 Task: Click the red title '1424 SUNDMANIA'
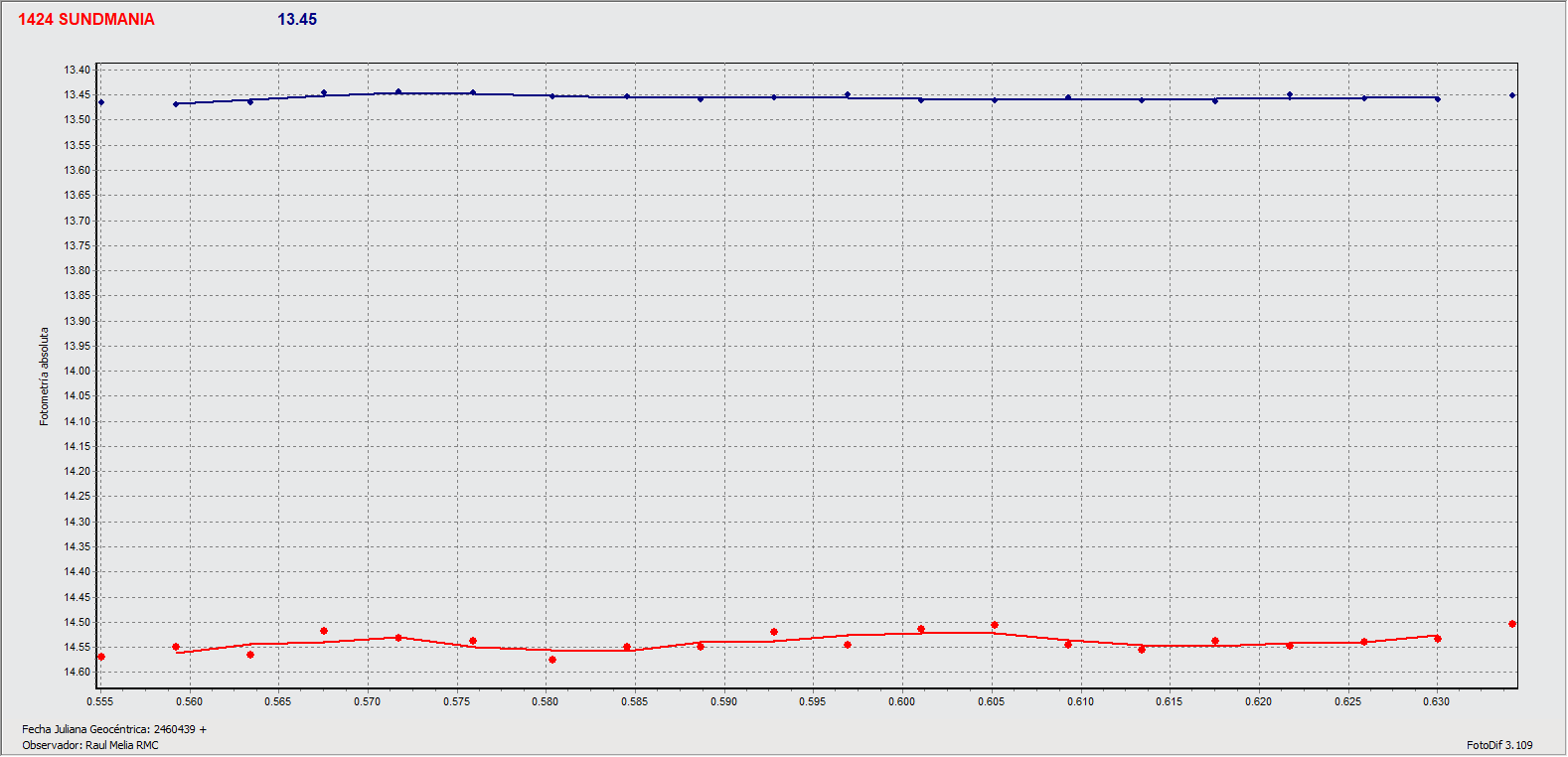pos(86,20)
